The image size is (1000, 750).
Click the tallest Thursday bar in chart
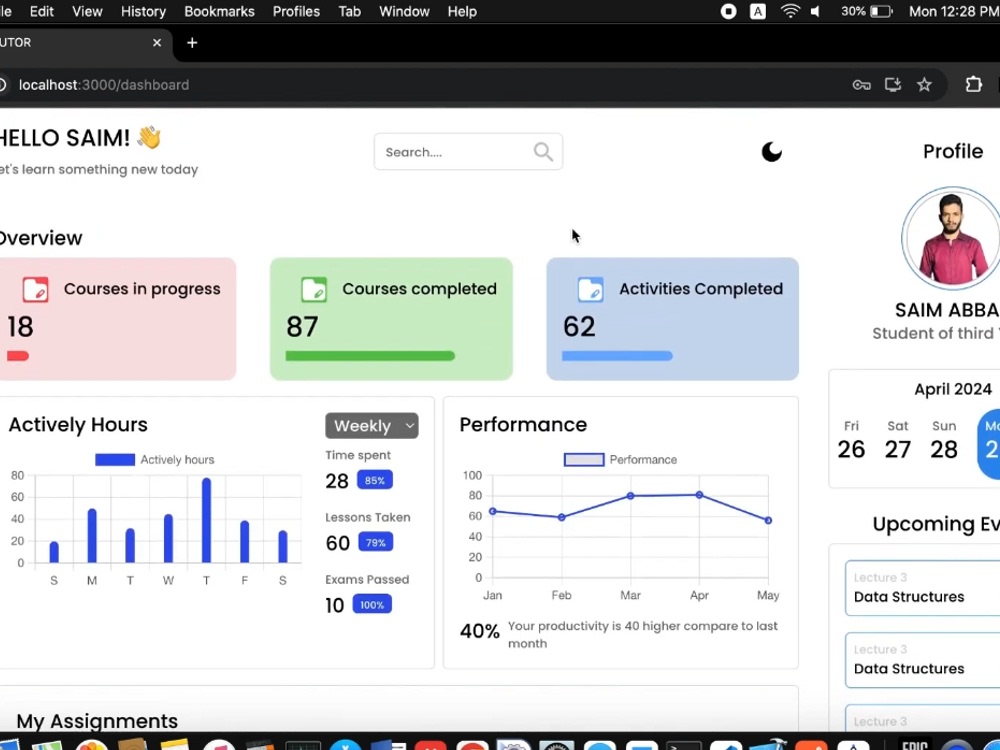tap(206, 520)
